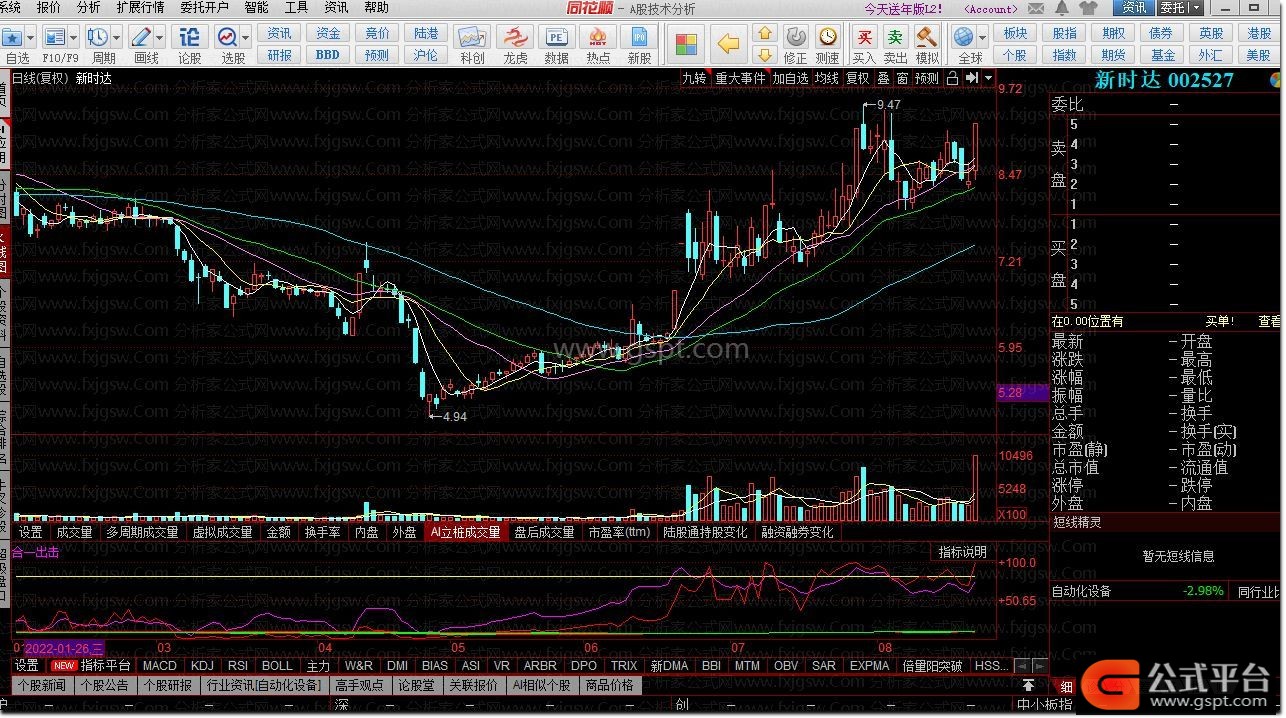Open the 个股新闻 stock news tab
The width and height of the screenshot is (1286, 718).
pyautogui.click(x=41, y=685)
